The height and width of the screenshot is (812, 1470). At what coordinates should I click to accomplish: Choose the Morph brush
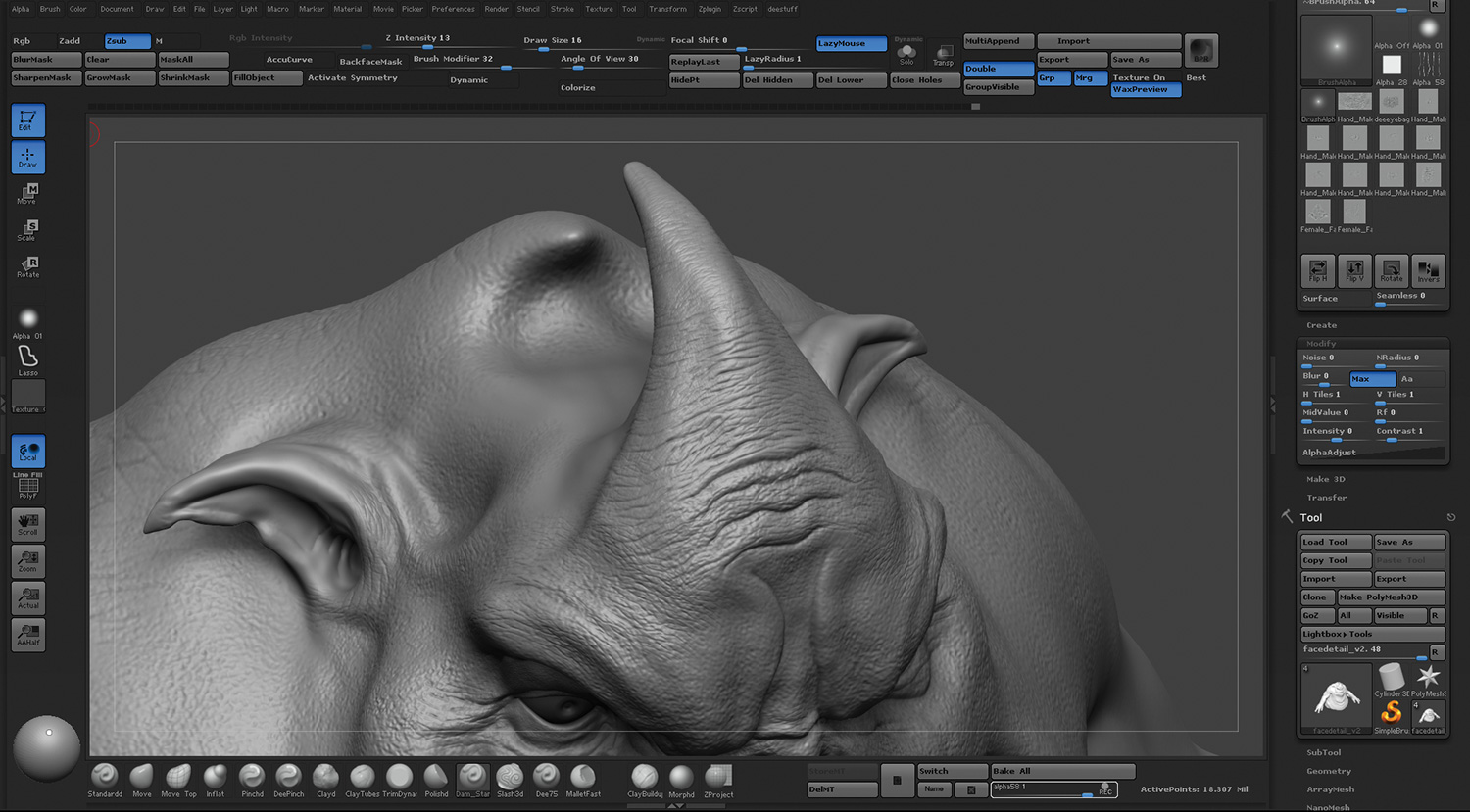point(681,781)
